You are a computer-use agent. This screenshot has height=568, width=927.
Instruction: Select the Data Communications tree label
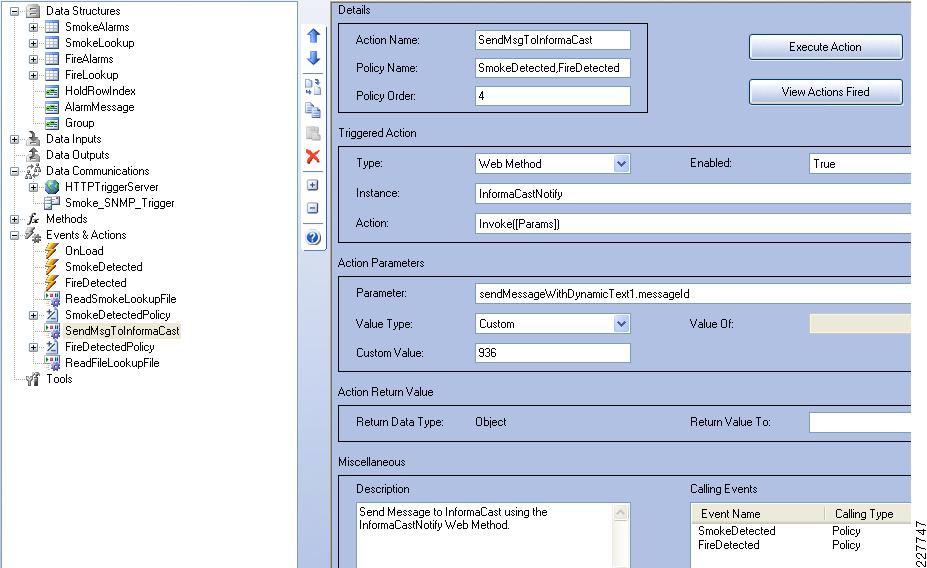tap(98, 171)
